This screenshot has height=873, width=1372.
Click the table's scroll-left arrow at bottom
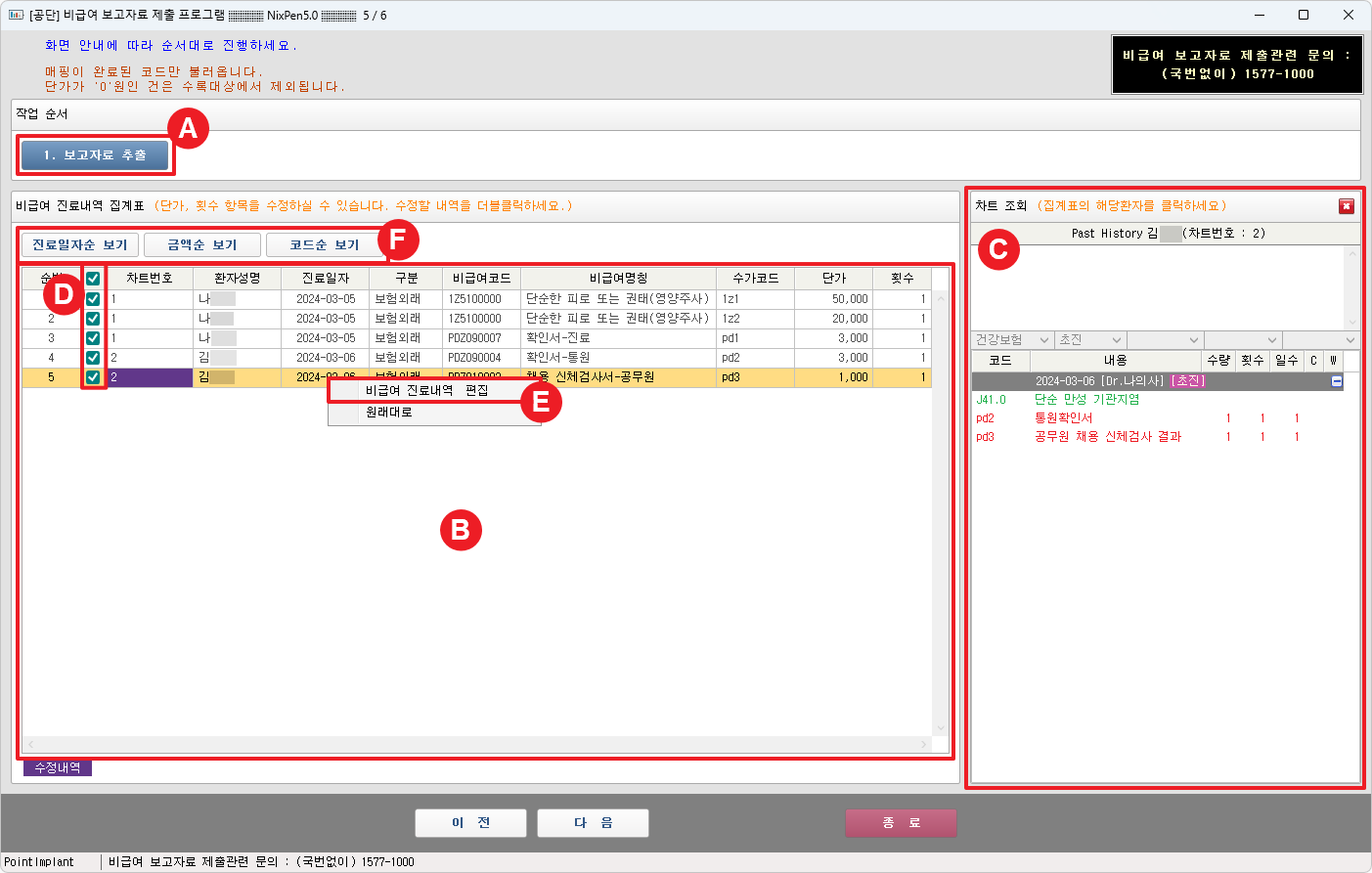click(30, 745)
